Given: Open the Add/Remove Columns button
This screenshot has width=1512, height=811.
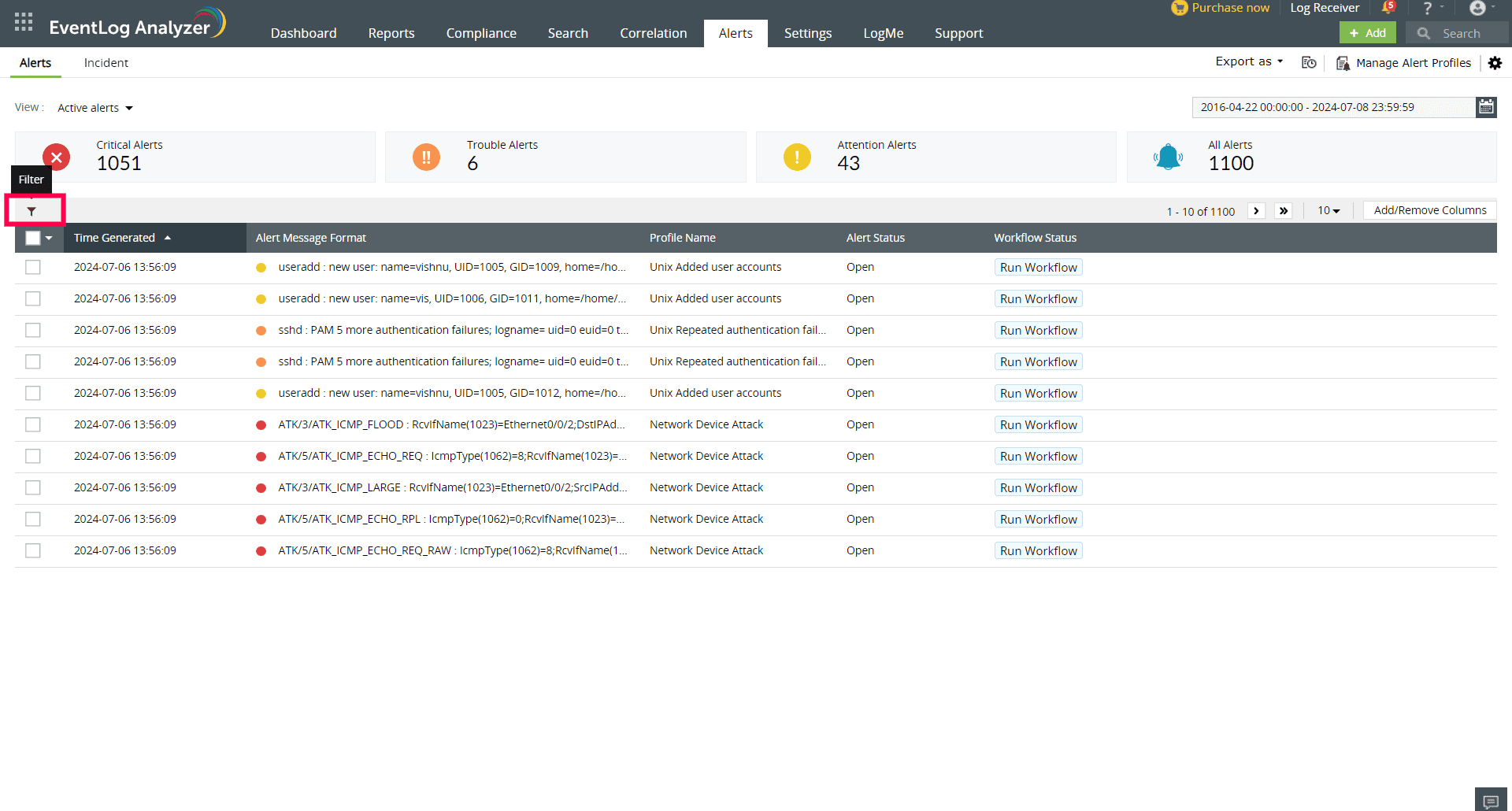Looking at the screenshot, I should click(1429, 209).
